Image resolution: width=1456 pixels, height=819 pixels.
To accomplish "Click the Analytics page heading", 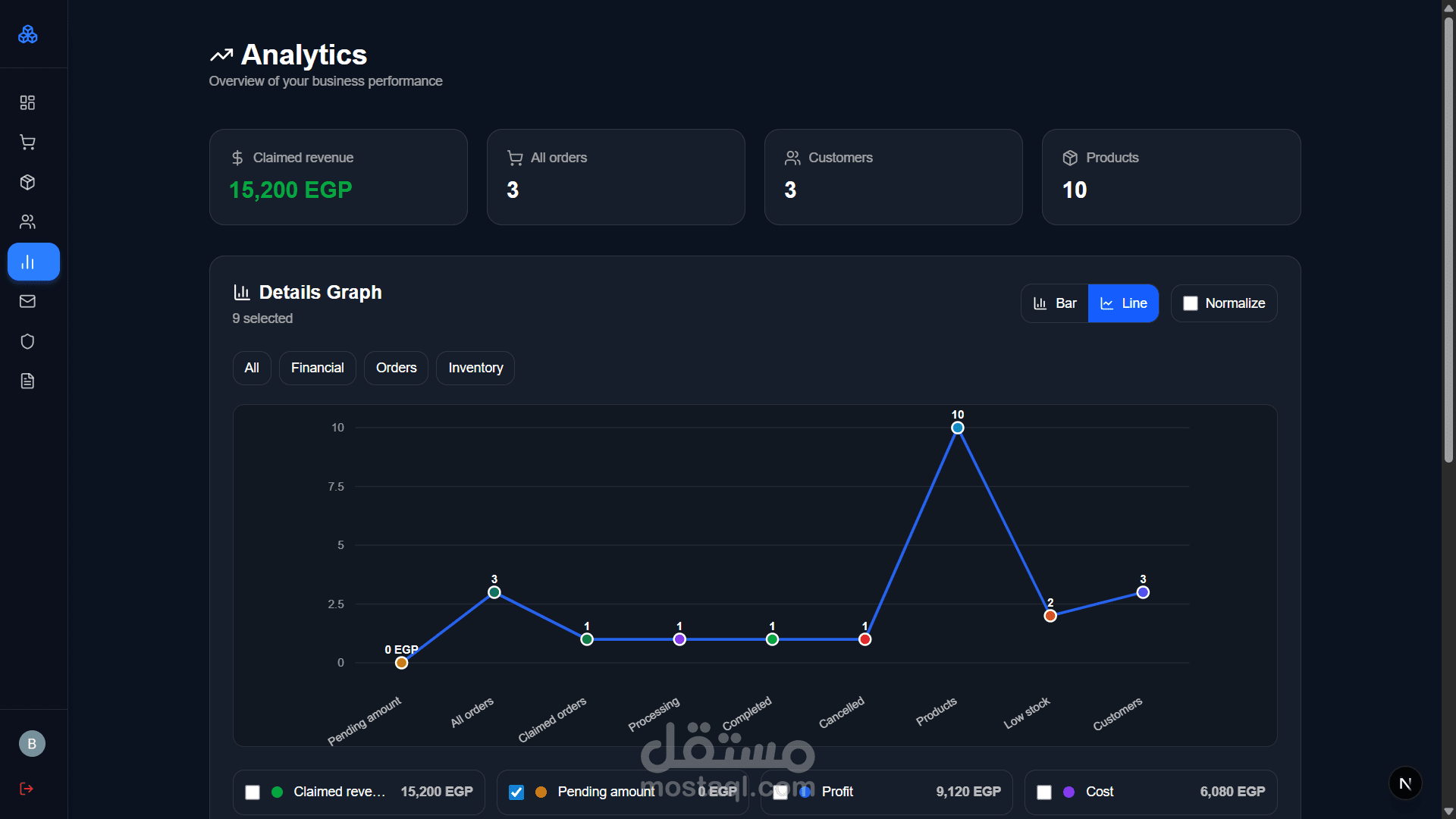I will 303,55.
